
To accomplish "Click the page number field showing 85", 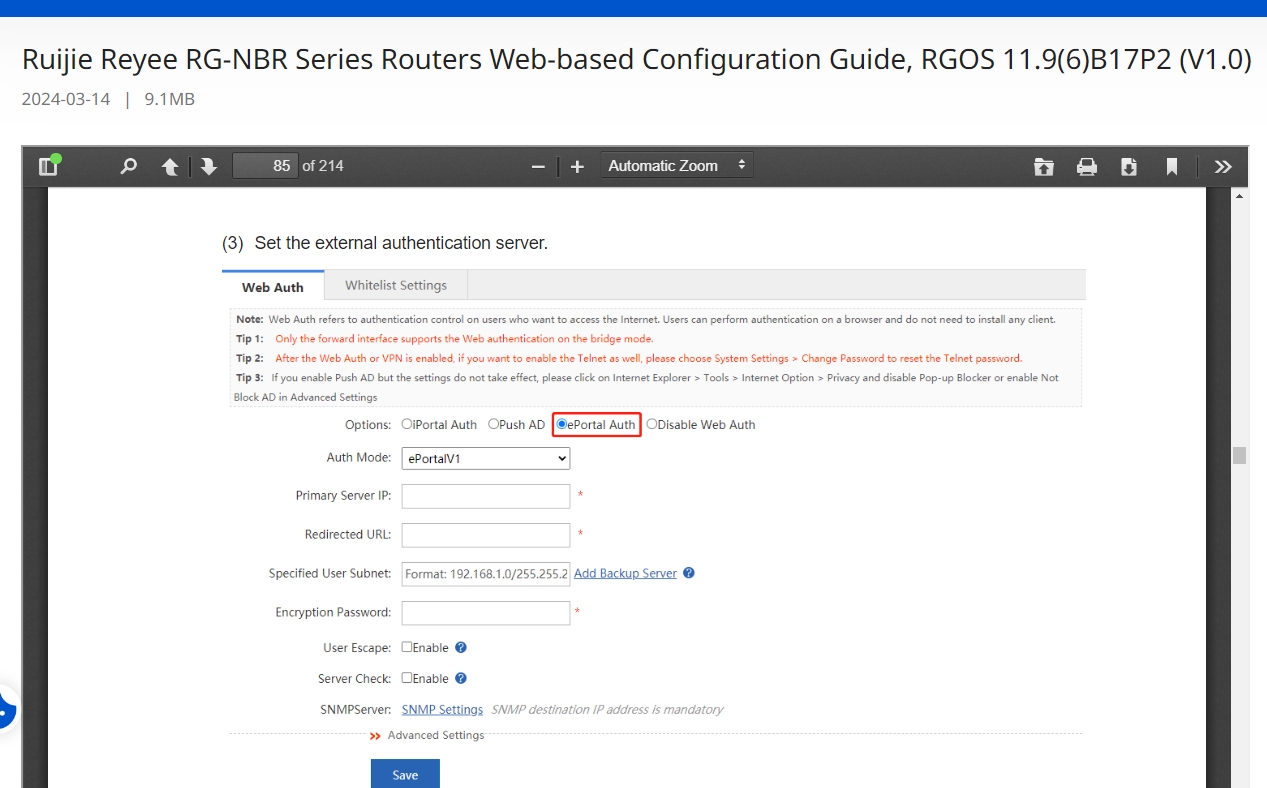I will click(x=265, y=166).
